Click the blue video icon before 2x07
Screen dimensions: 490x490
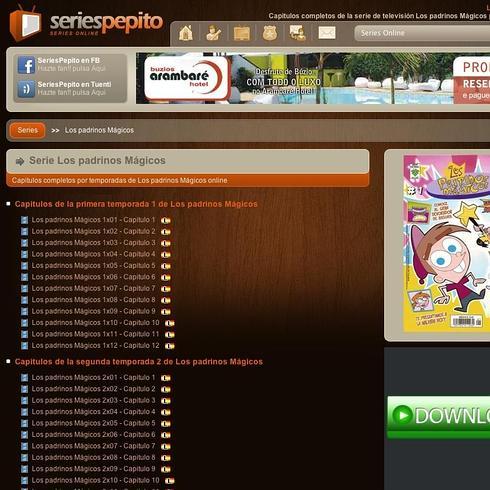[x=24, y=446]
